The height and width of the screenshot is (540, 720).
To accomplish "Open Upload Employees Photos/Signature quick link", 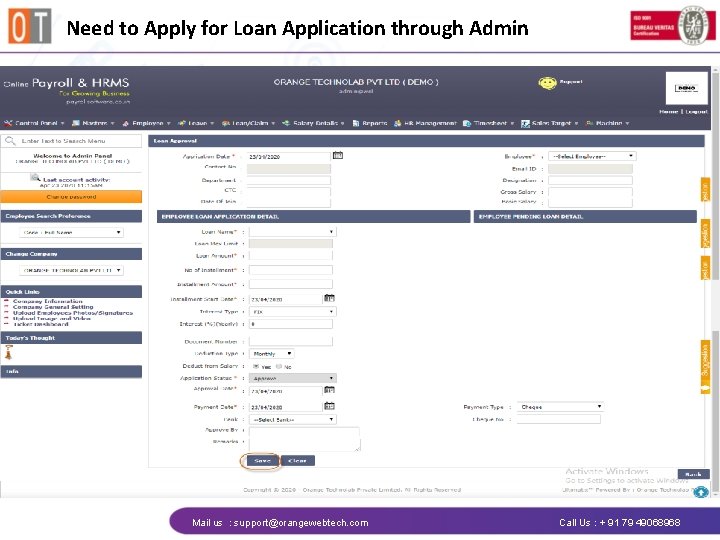I will click(73, 313).
